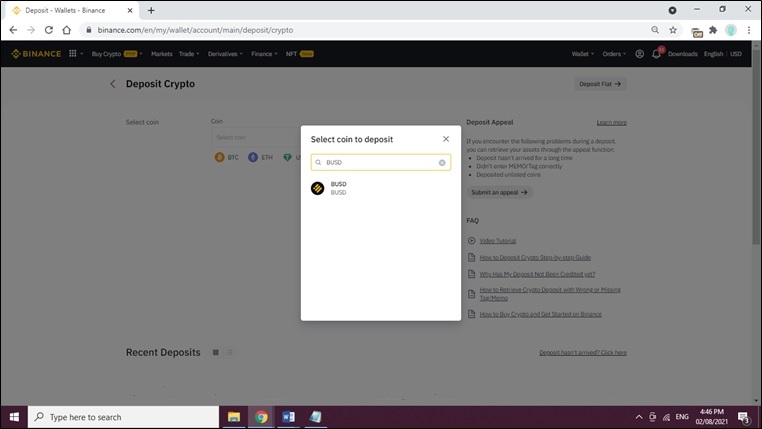Open the Chrome three-dot menu
The height and width of the screenshot is (429, 762).
pos(748,30)
